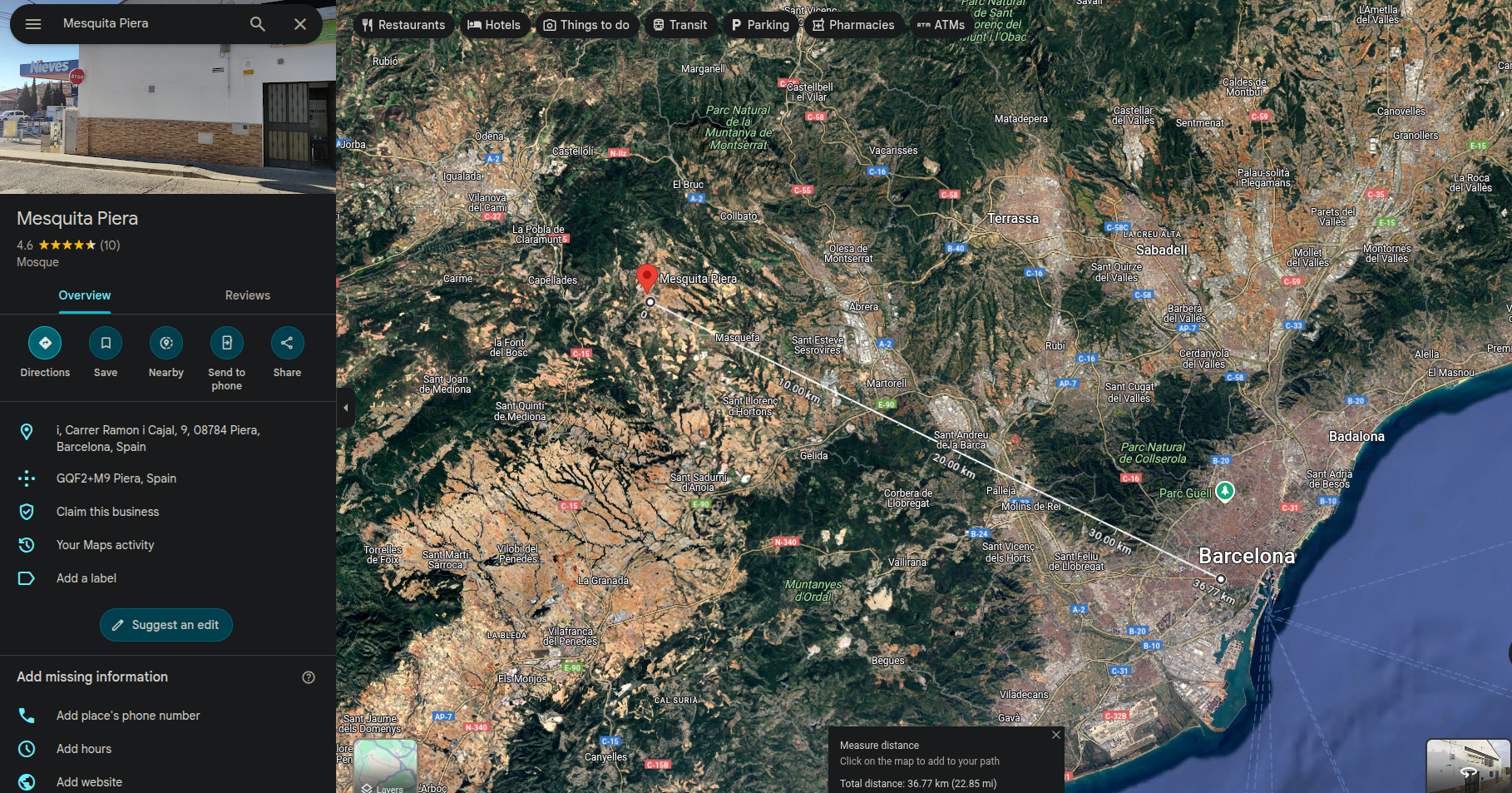Screen dimensions: 1512x793
Task: Click the label tag icon
Action: coord(27,578)
